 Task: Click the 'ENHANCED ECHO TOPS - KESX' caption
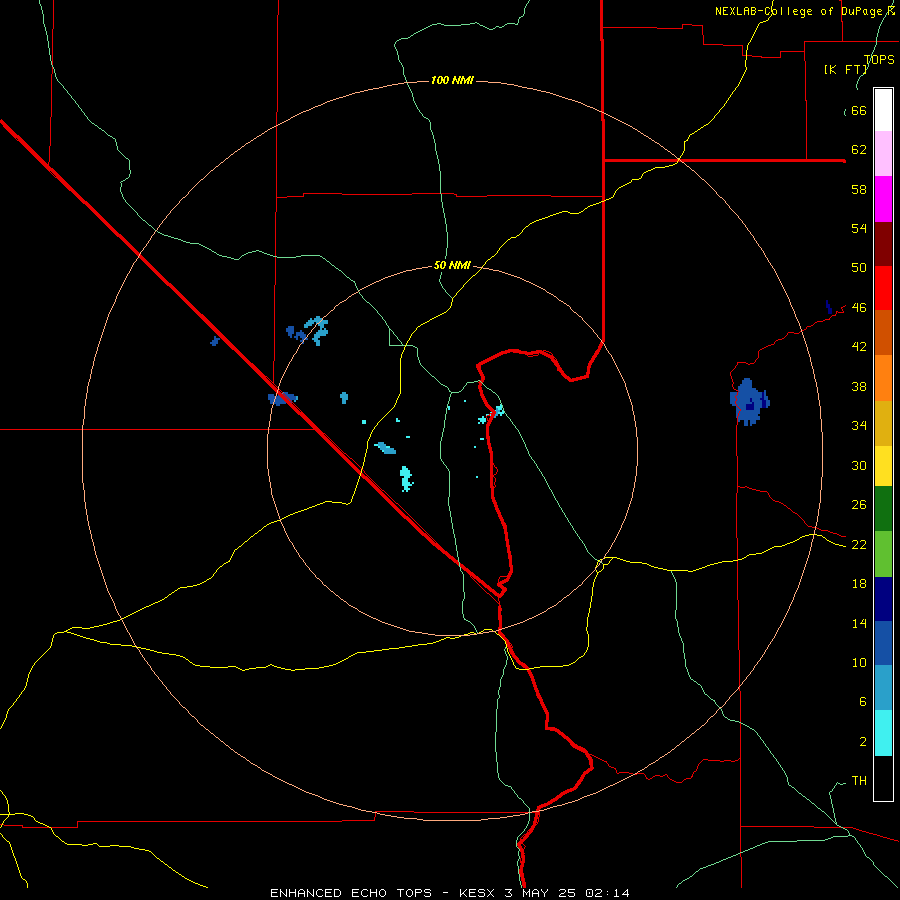pos(385,893)
